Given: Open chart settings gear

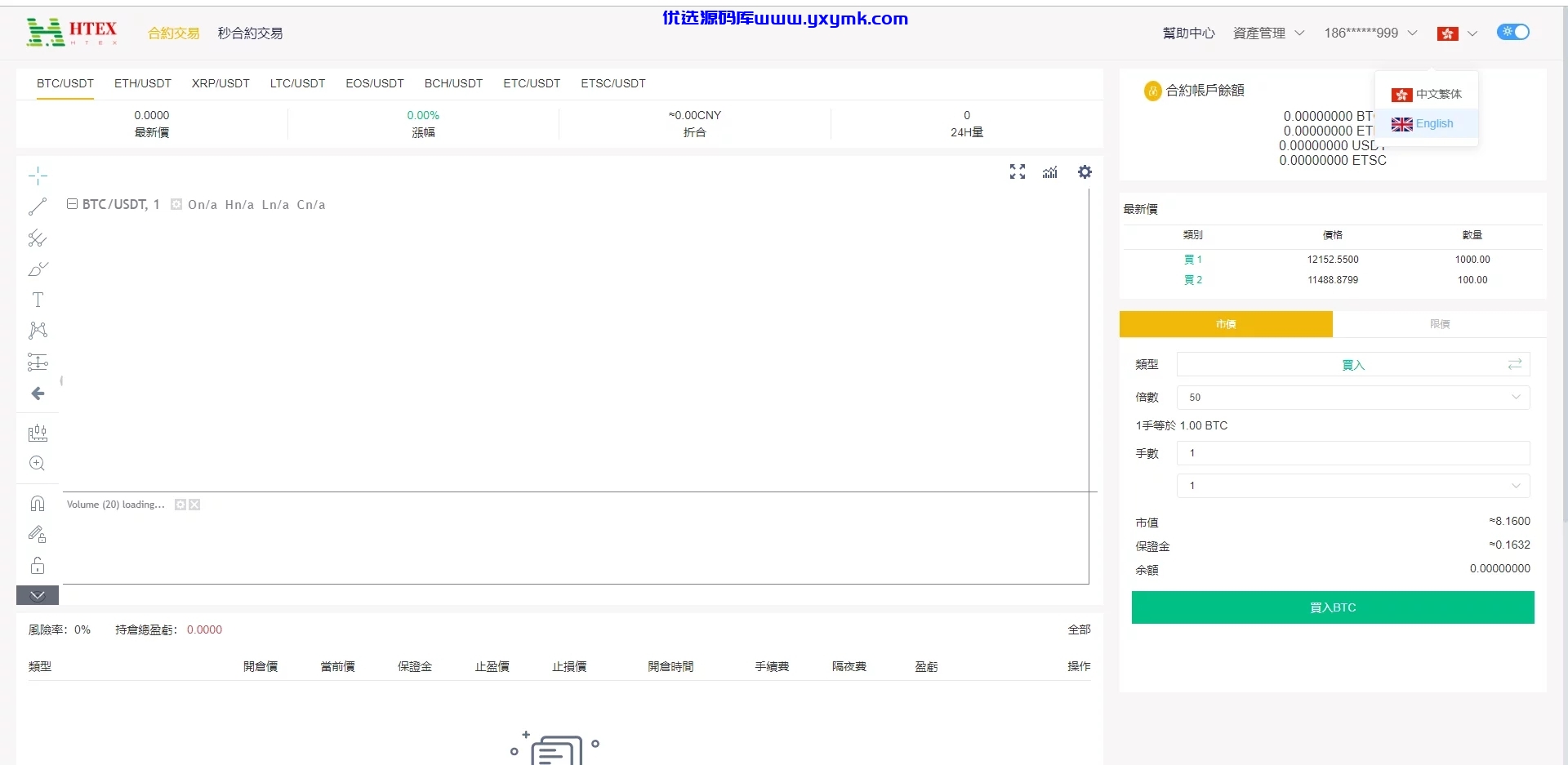Looking at the screenshot, I should coord(1085,171).
